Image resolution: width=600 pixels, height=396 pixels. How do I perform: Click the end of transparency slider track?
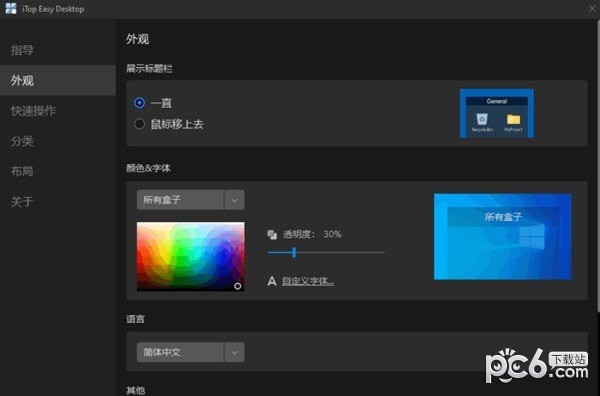(x=384, y=253)
